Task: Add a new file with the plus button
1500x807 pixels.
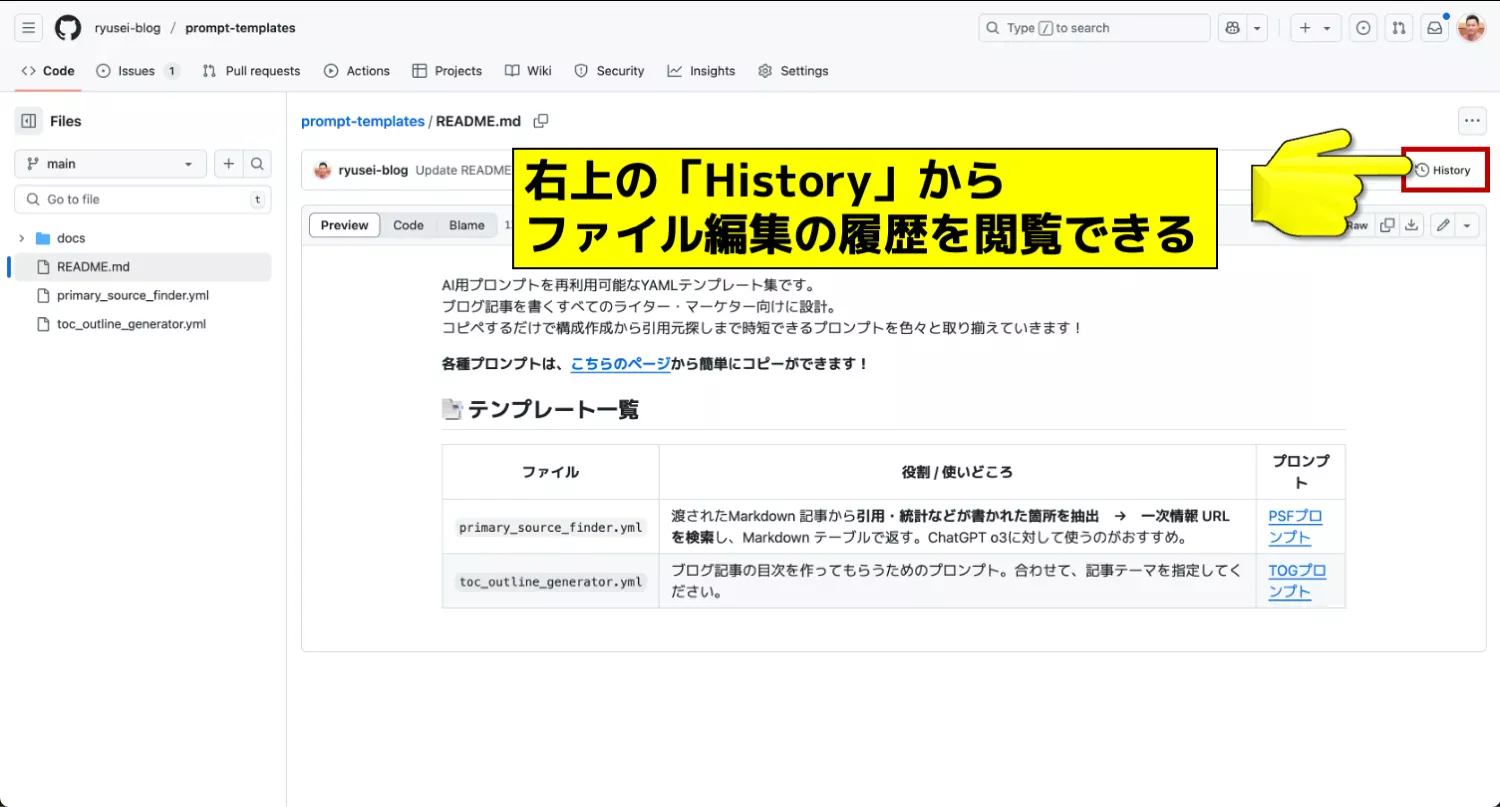Action: coord(229,164)
